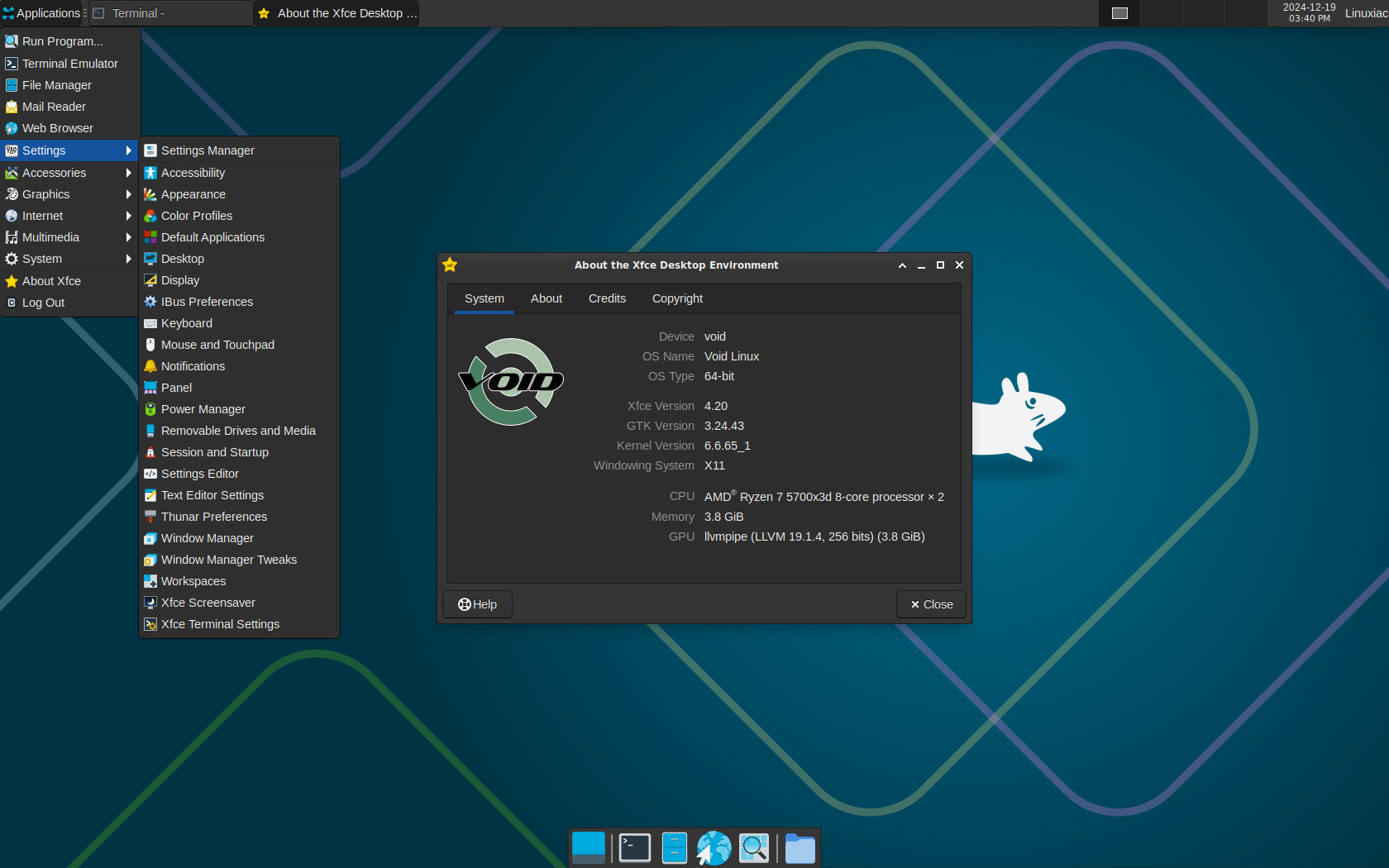Click the Linuxiac user label in panel
The width and height of the screenshot is (1389, 868).
[x=1366, y=13]
